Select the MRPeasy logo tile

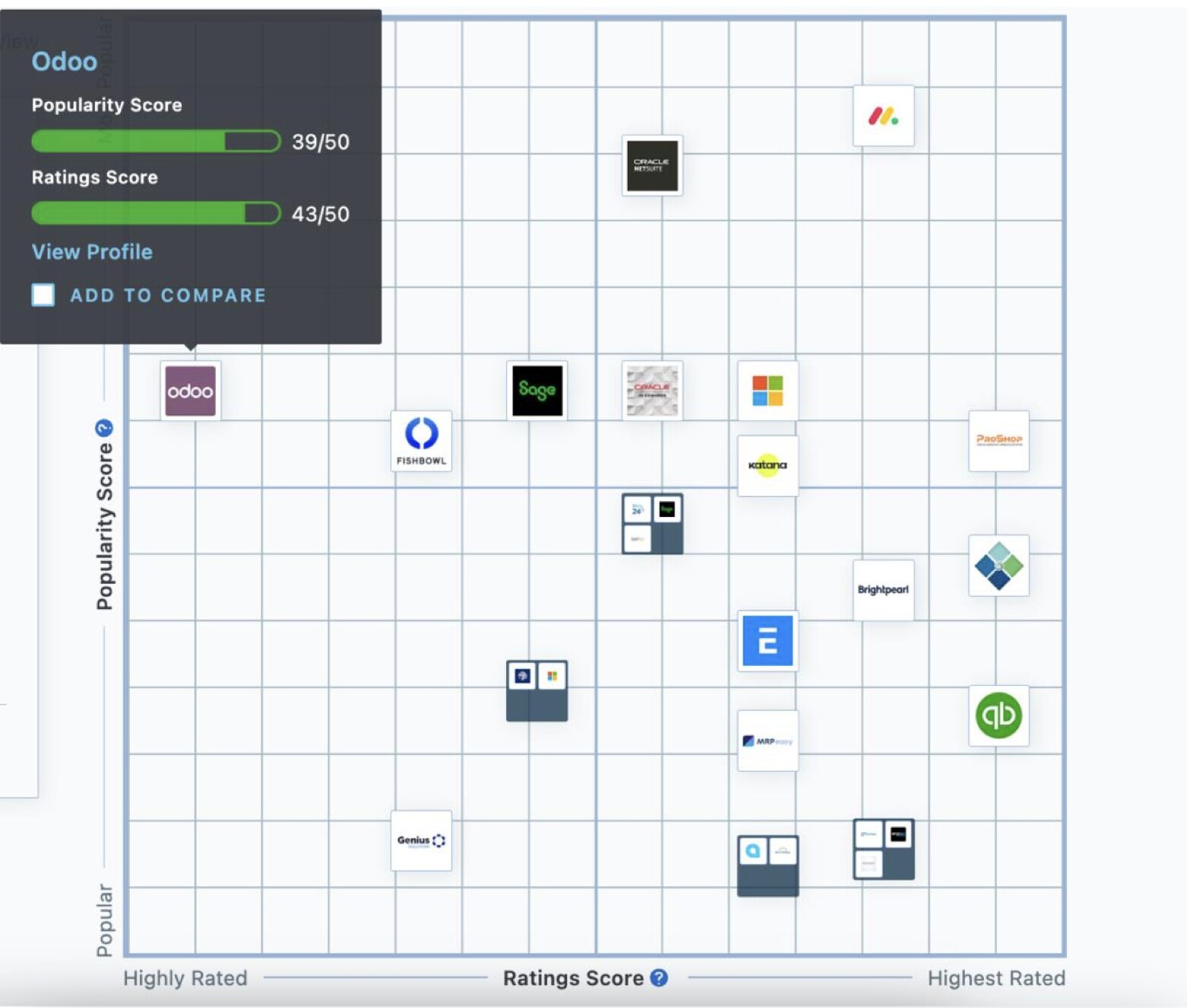click(x=768, y=740)
